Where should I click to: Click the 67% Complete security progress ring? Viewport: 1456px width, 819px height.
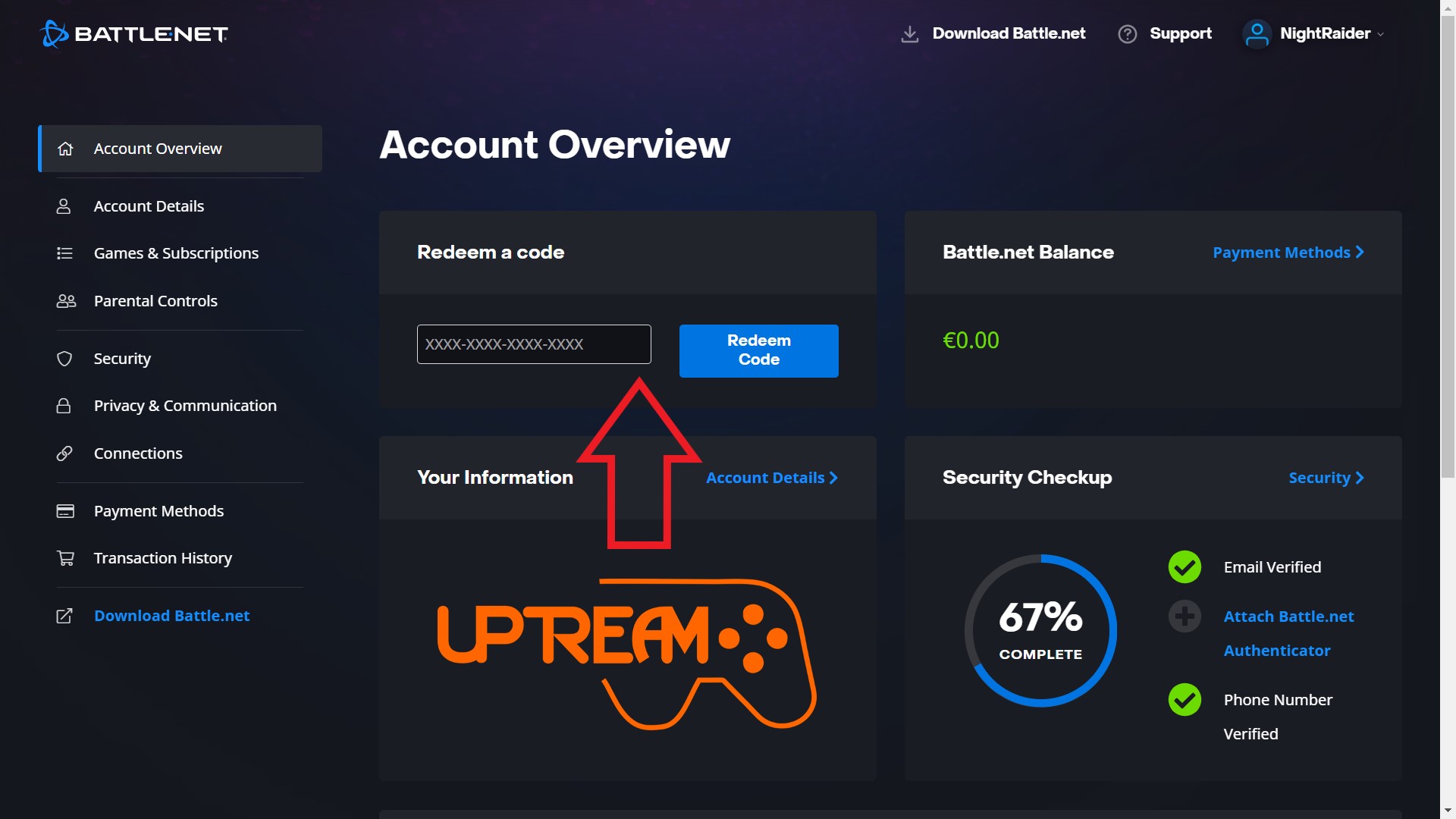(1040, 631)
